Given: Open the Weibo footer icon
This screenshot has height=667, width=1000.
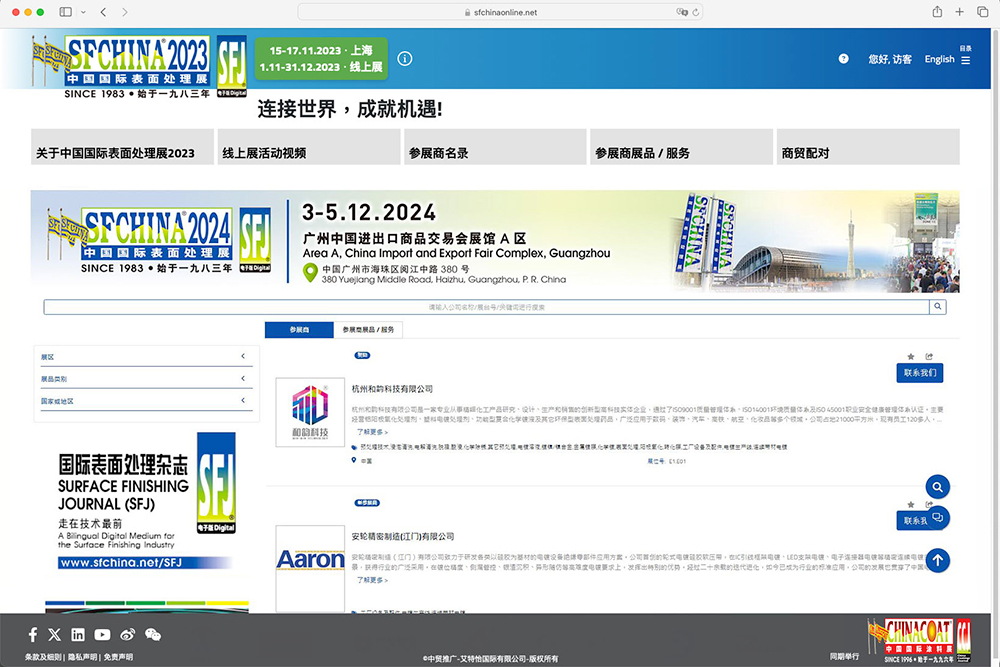Looking at the screenshot, I should tap(128, 634).
